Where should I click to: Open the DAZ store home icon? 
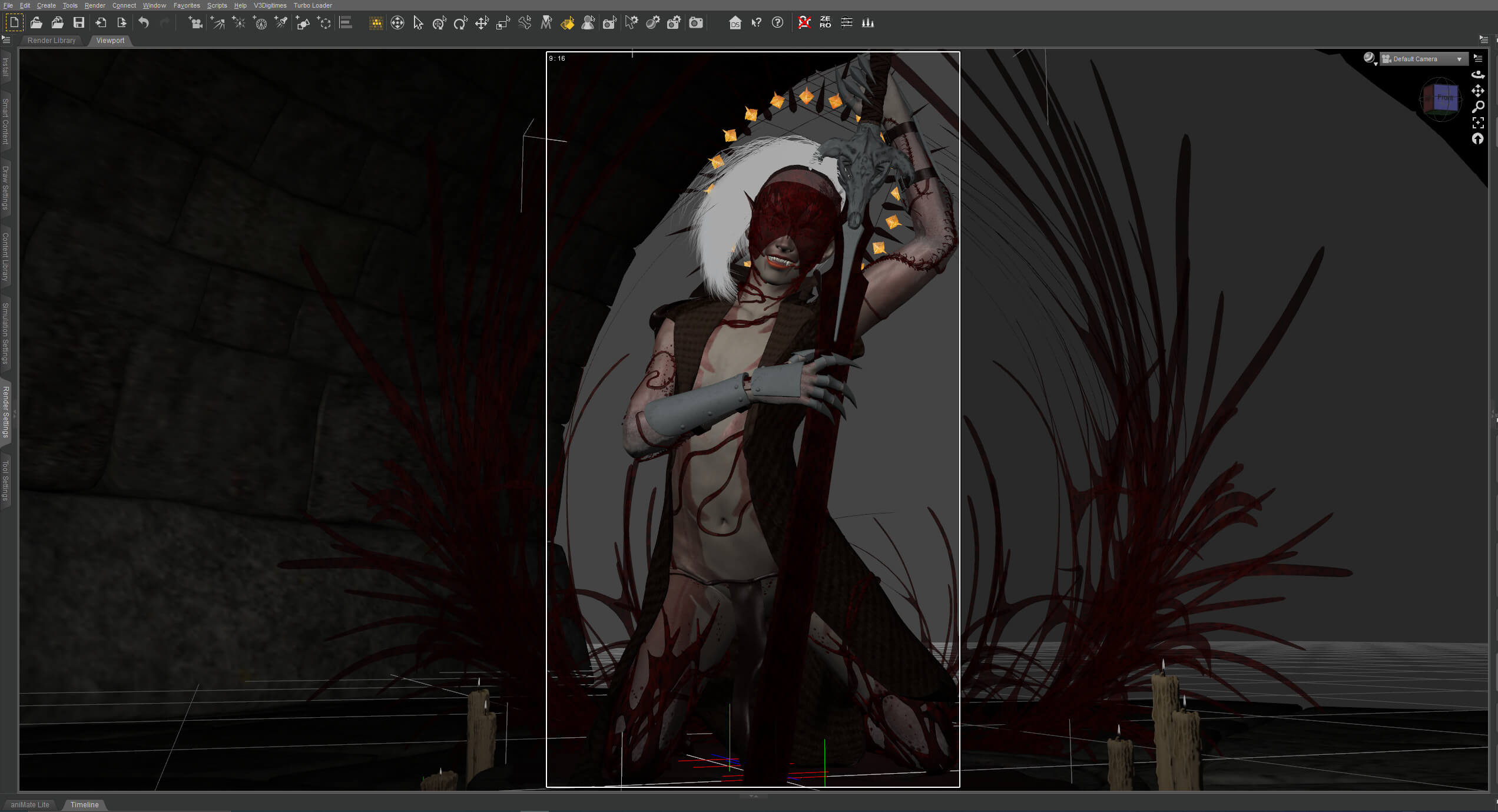[x=735, y=23]
